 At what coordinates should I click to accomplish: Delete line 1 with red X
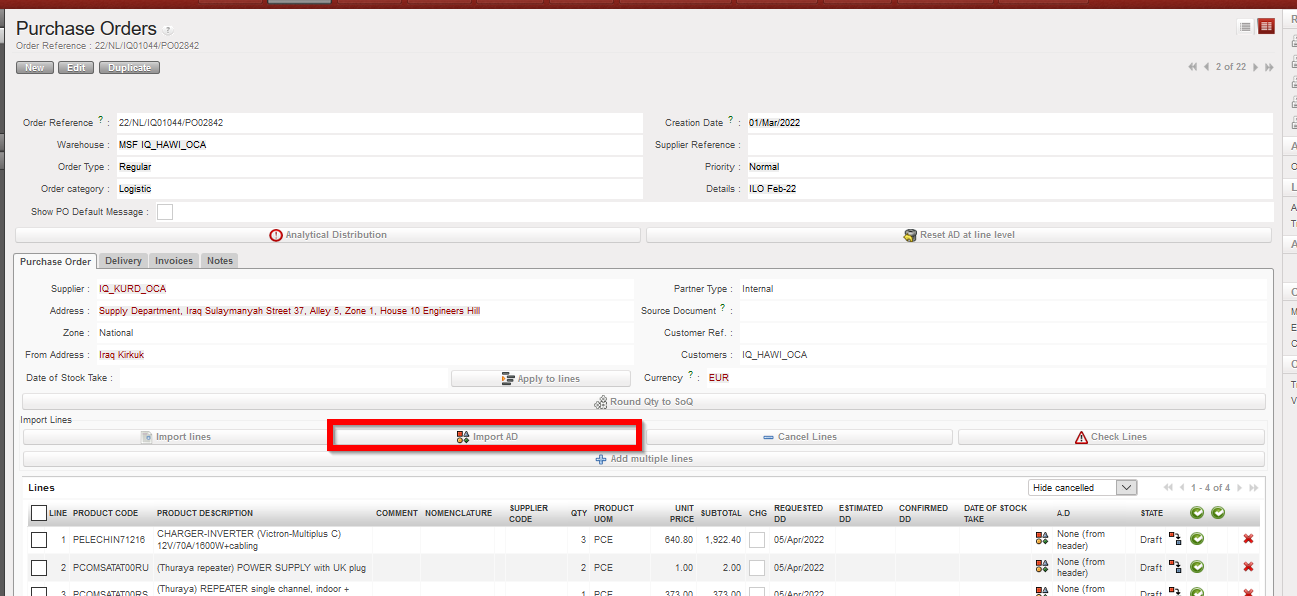pyautogui.click(x=1248, y=539)
